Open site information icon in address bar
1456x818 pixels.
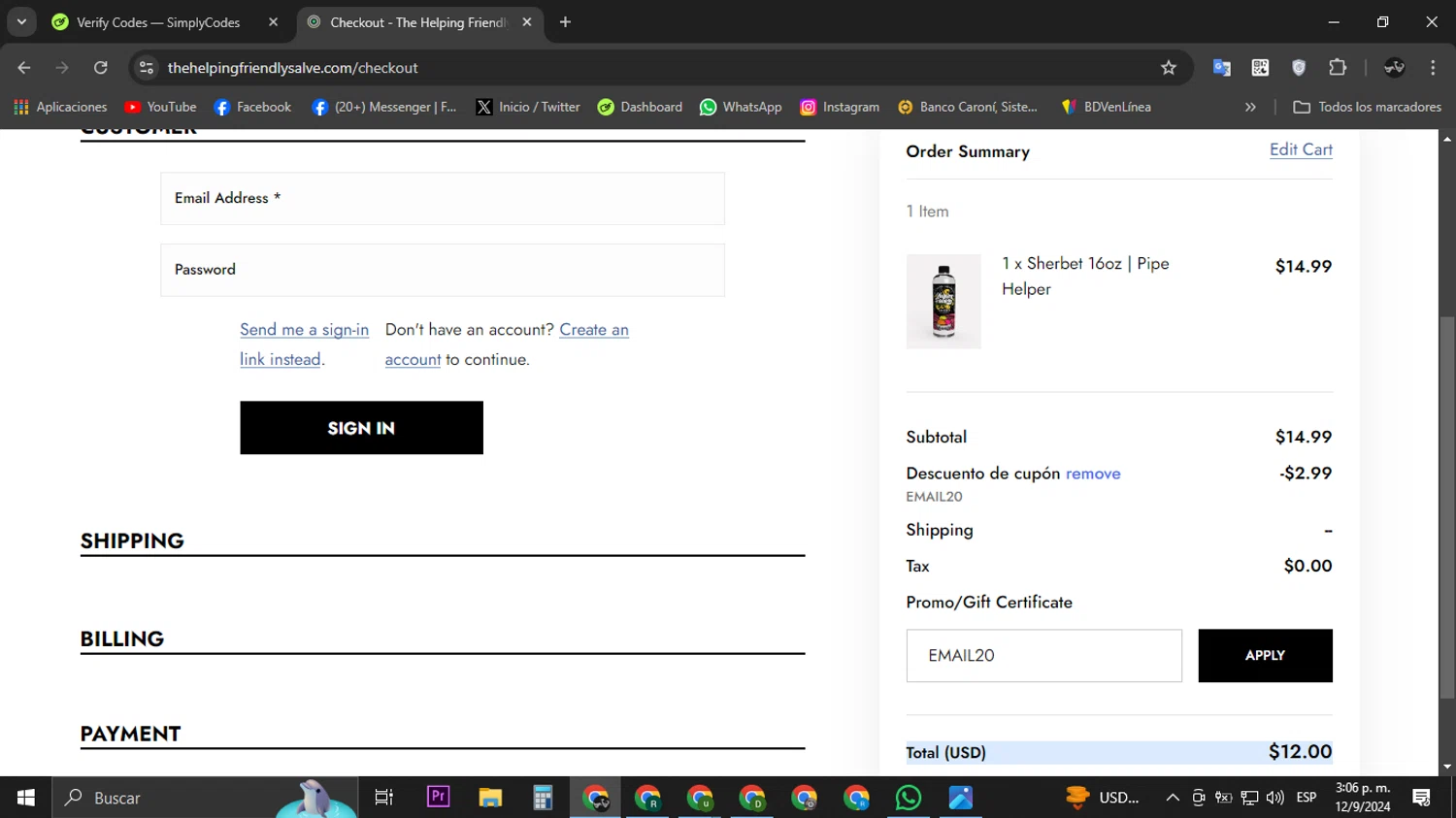[147, 68]
